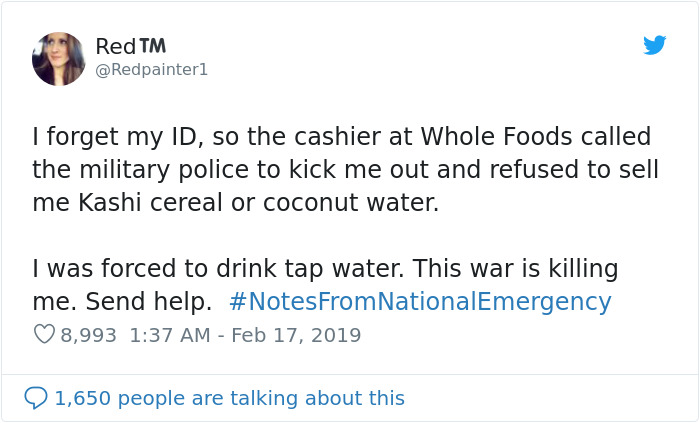The width and height of the screenshot is (700, 423).
Task: Click the number "1,650" in the footer
Action: pos(84,398)
